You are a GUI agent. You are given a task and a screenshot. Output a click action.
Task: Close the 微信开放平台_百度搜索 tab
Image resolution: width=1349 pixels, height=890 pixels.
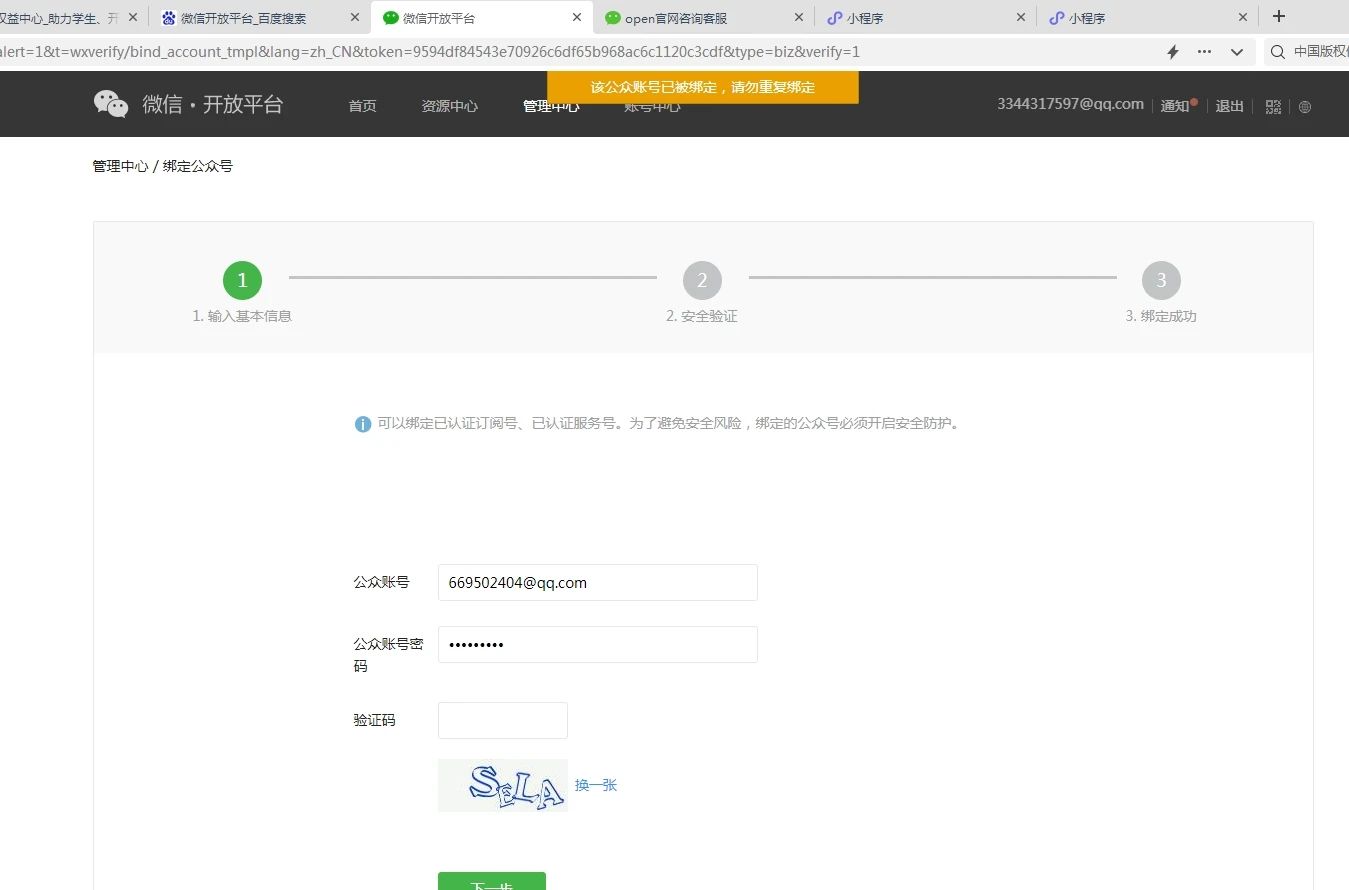pyautogui.click(x=354, y=17)
